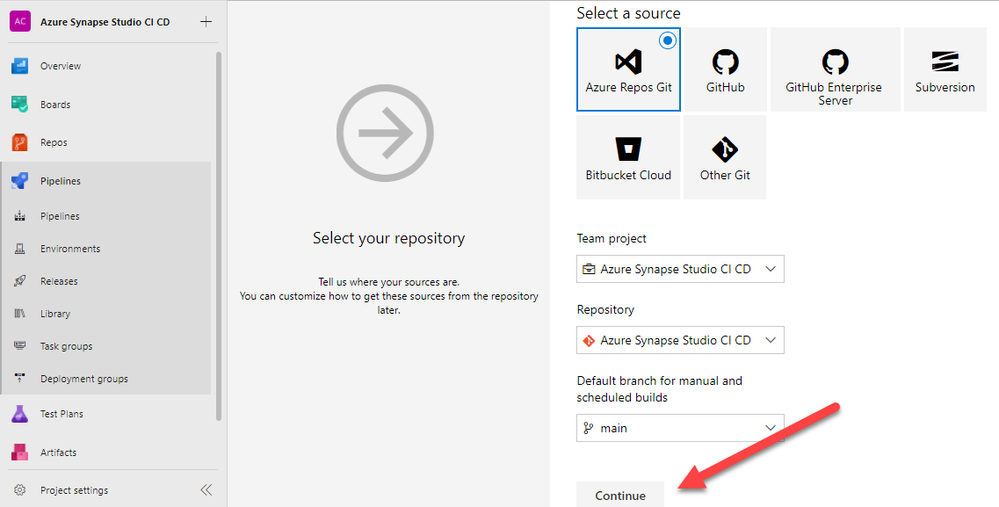This screenshot has width=999, height=507.
Task: Select GitHub as the source
Action: [725, 69]
